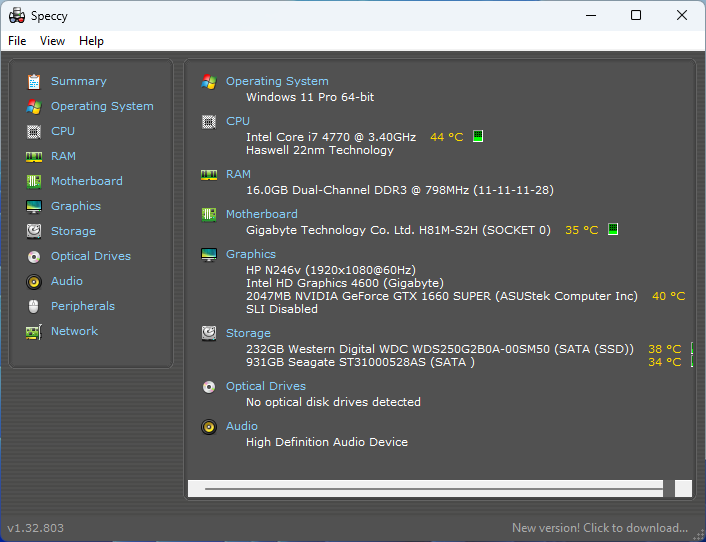Viewport: 706px width, 542px height.
Task: Click the green temperature indicator beside motherboard 35 °C
Action: tap(613, 229)
